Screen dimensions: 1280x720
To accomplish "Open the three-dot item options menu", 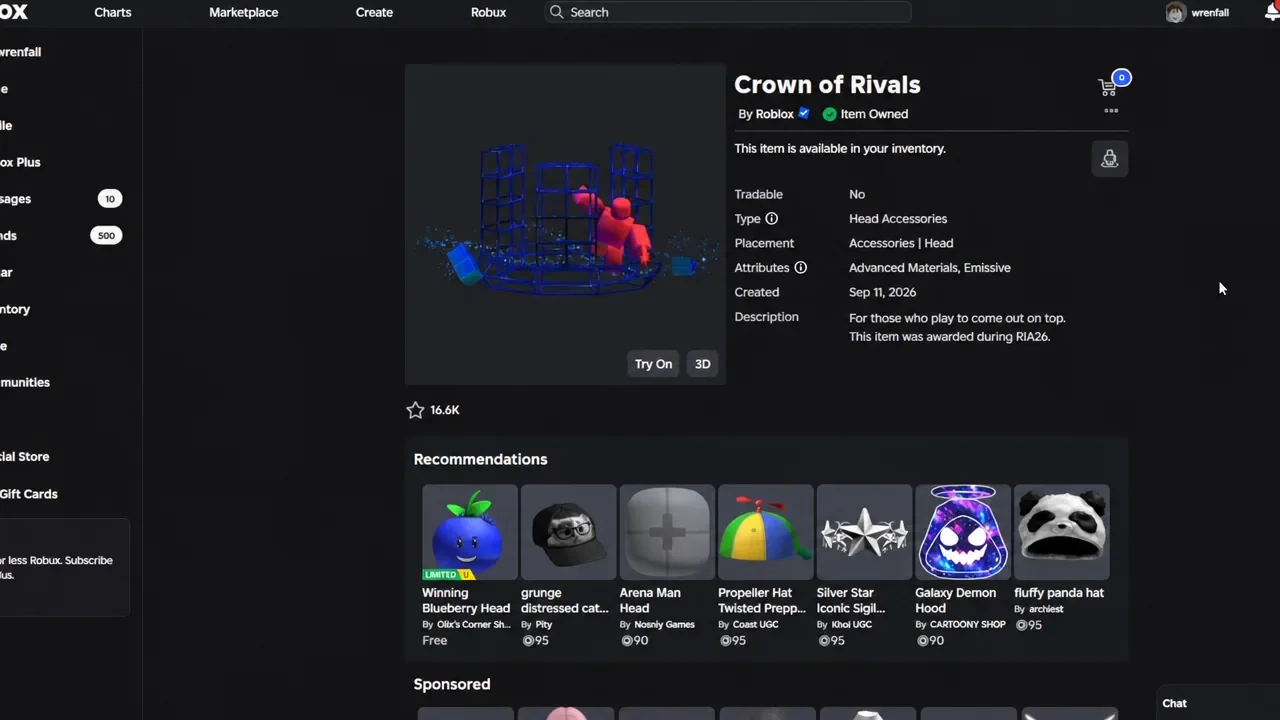I will [1111, 111].
